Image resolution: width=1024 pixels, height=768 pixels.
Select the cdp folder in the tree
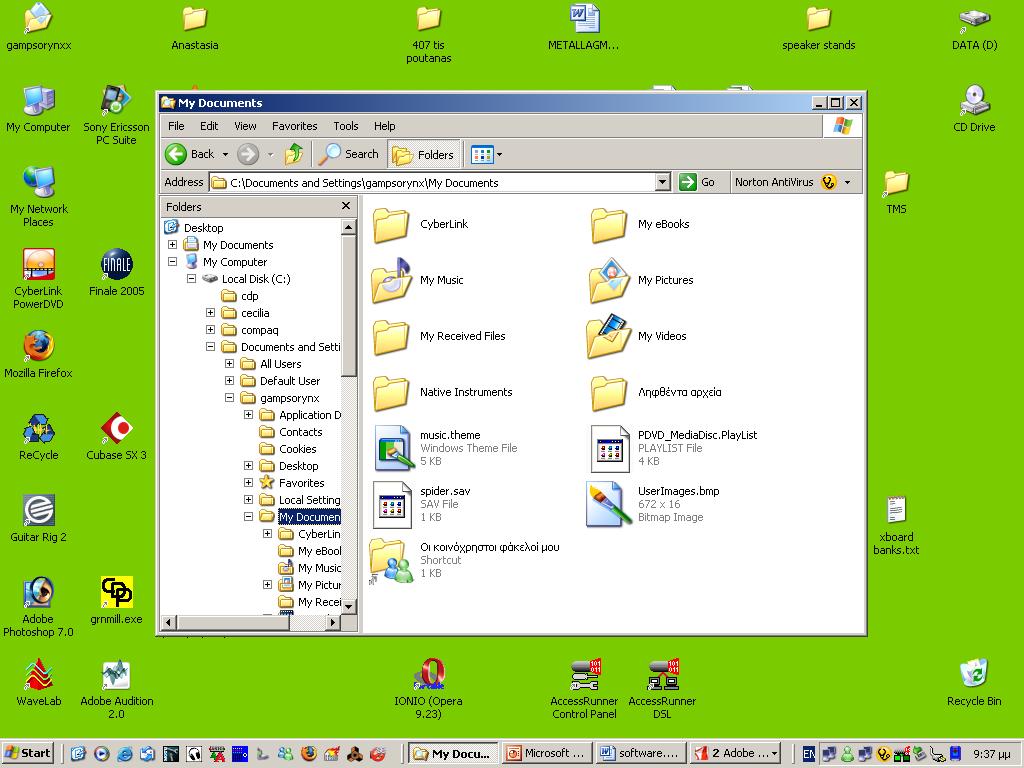click(249, 296)
